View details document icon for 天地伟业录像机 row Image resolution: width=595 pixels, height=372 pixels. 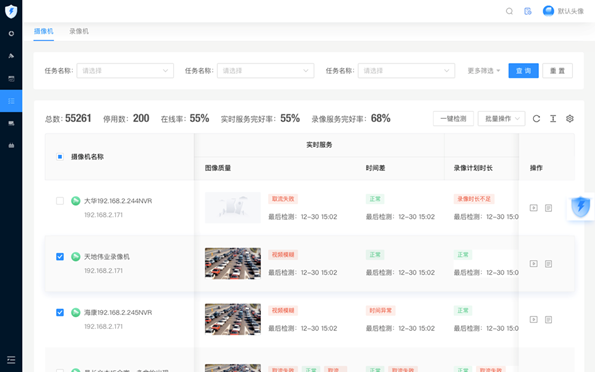pyautogui.click(x=548, y=263)
